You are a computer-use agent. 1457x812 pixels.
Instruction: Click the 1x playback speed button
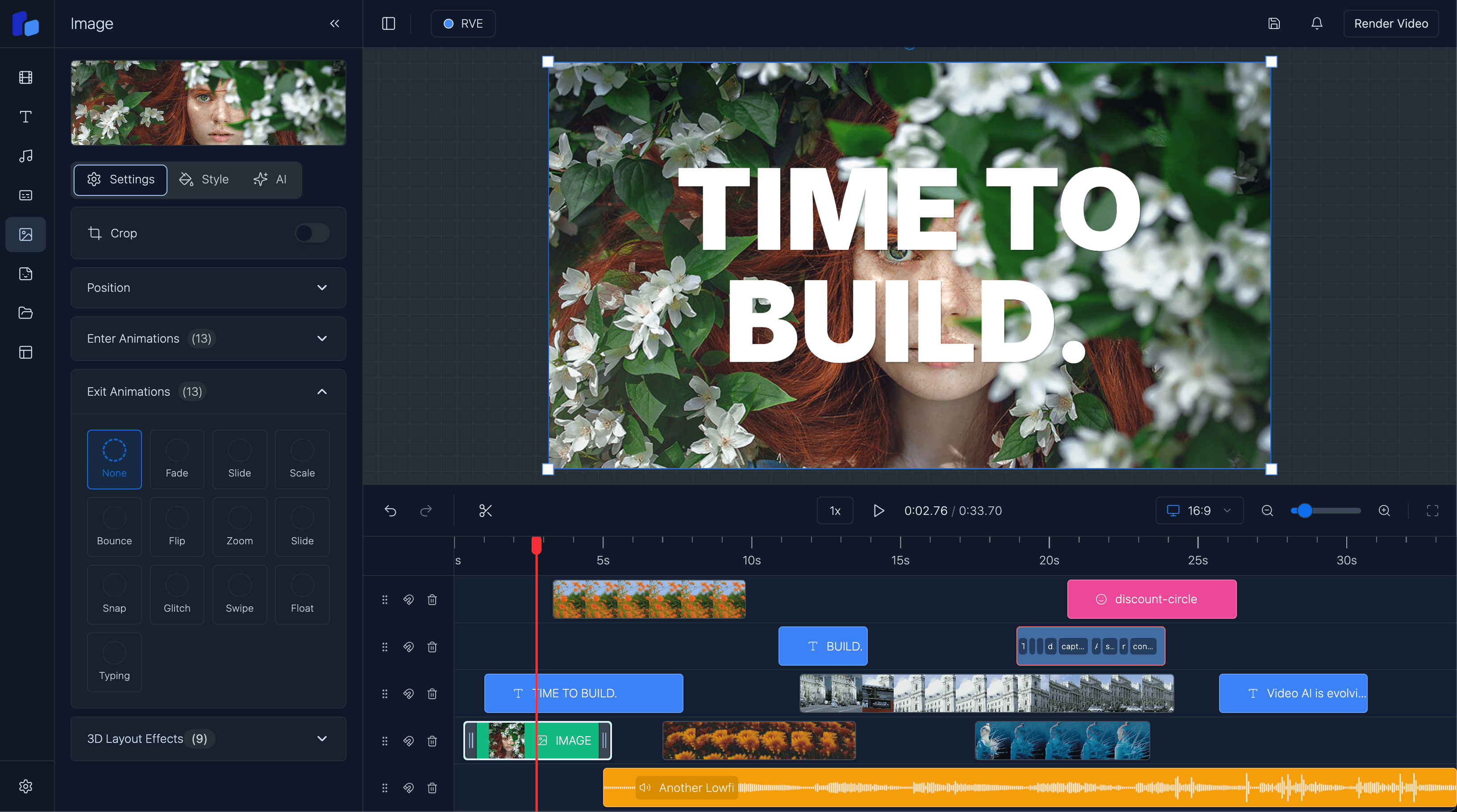tap(835, 510)
